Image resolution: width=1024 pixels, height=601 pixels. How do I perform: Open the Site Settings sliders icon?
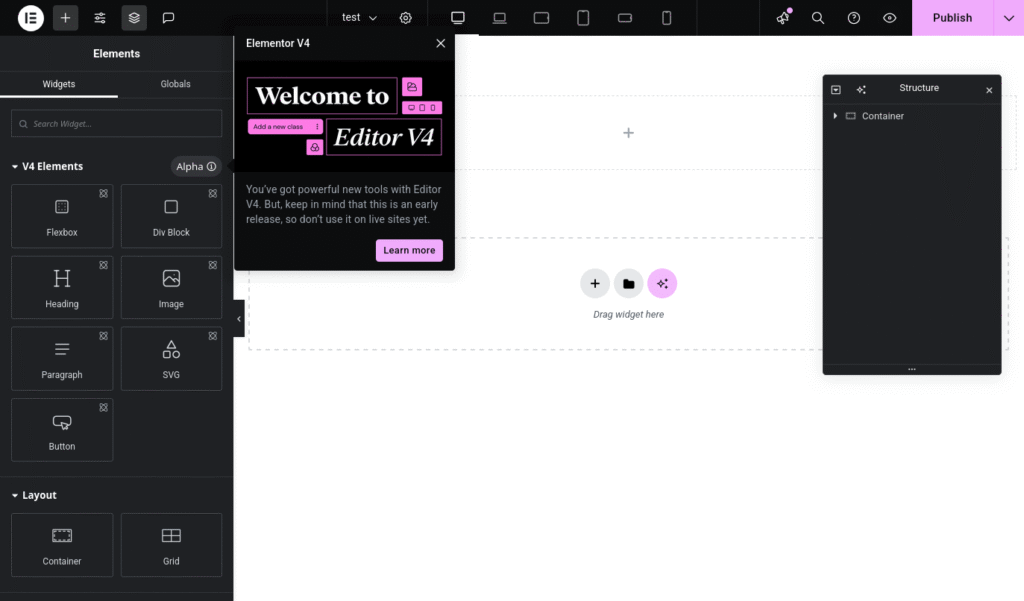click(100, 18)
